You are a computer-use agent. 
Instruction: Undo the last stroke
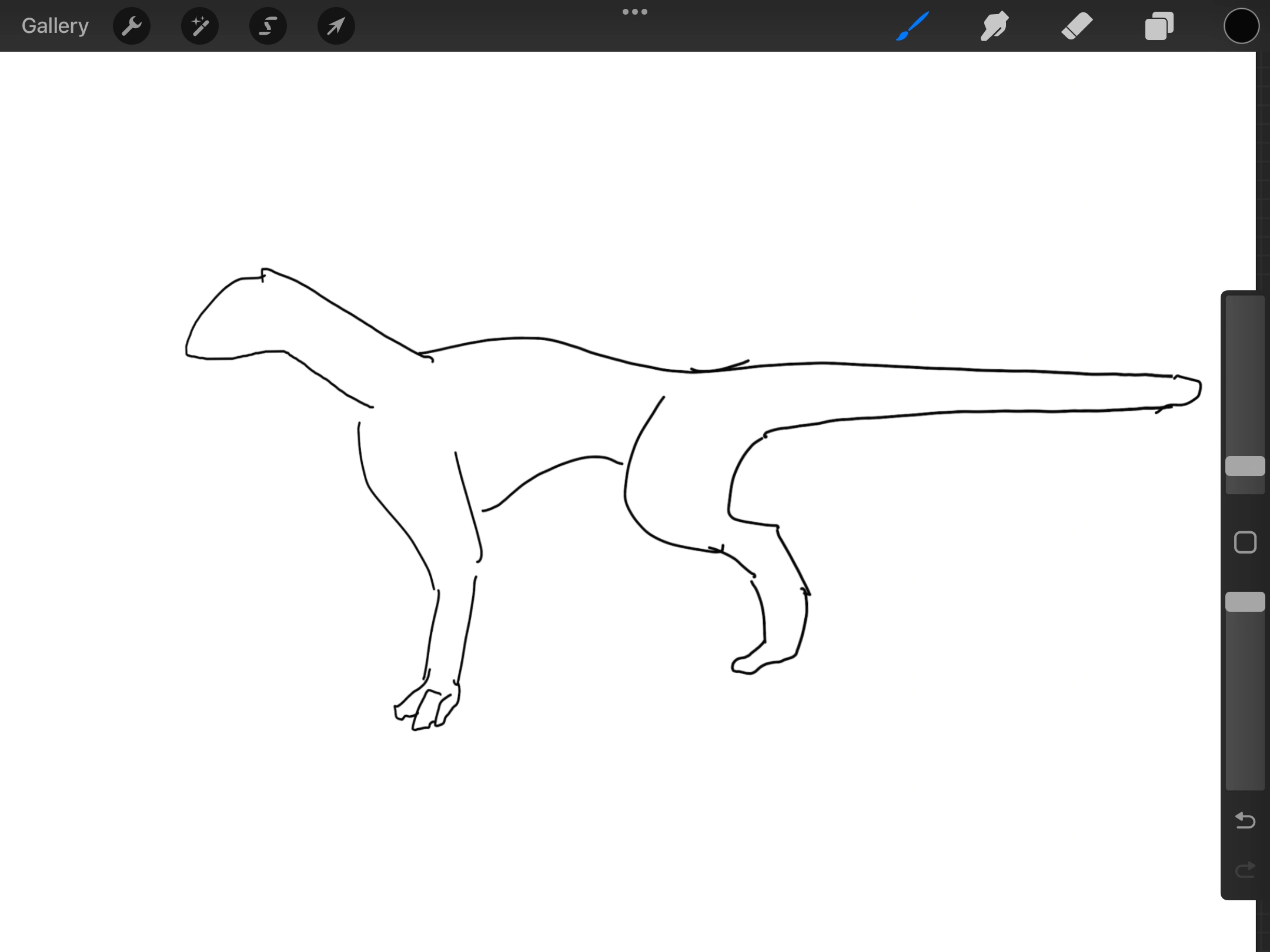pos(1245,820)
